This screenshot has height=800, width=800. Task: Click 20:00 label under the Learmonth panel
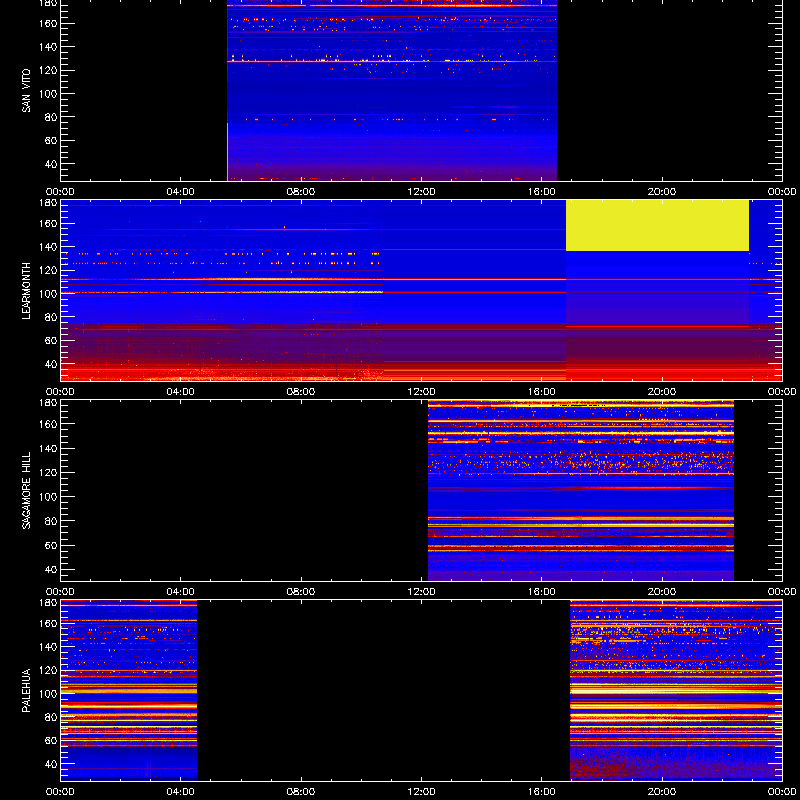(x=662, y=392)
